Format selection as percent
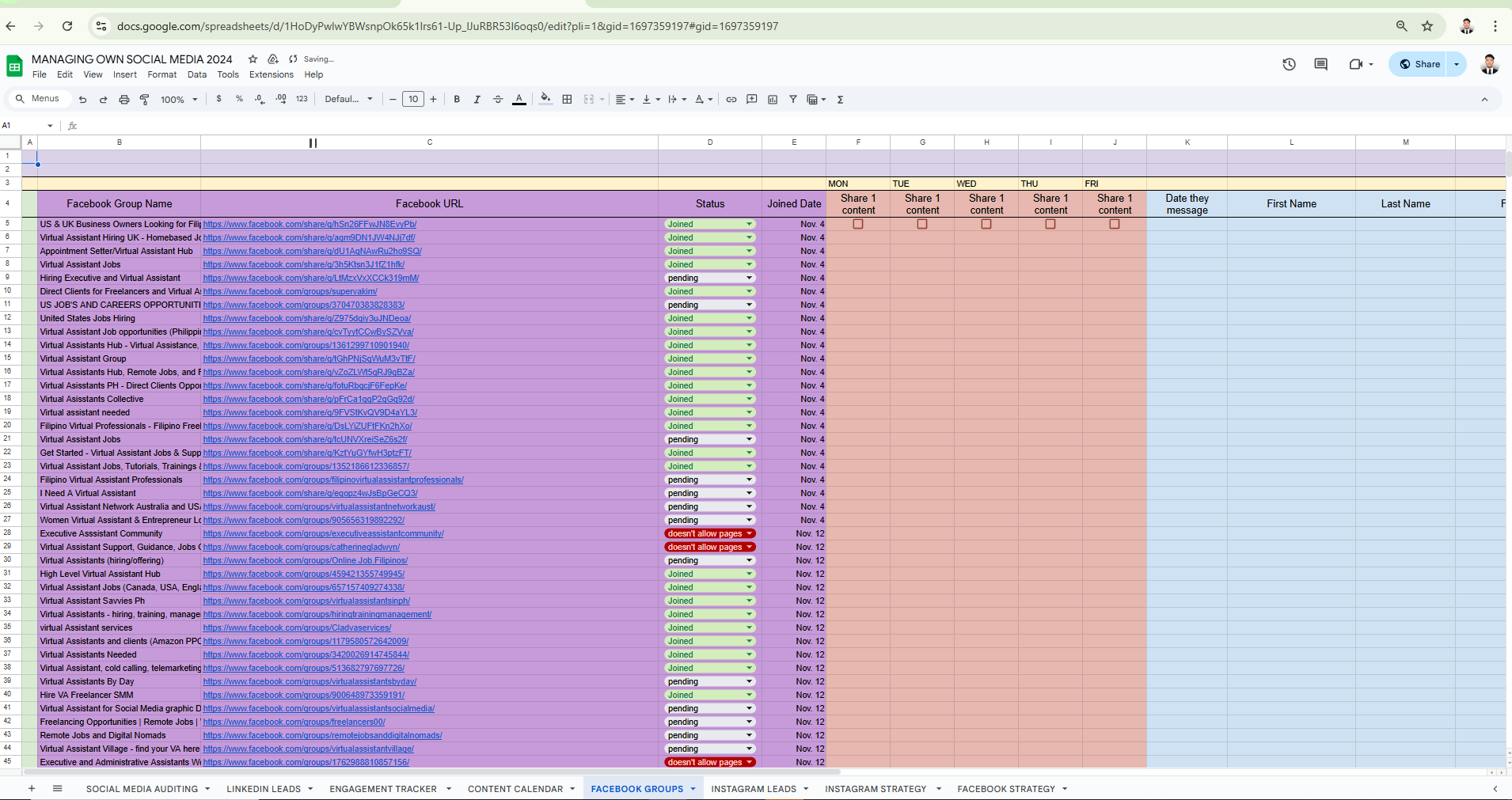The height and width of the screenshot is (800, 1512). [239, 99]
